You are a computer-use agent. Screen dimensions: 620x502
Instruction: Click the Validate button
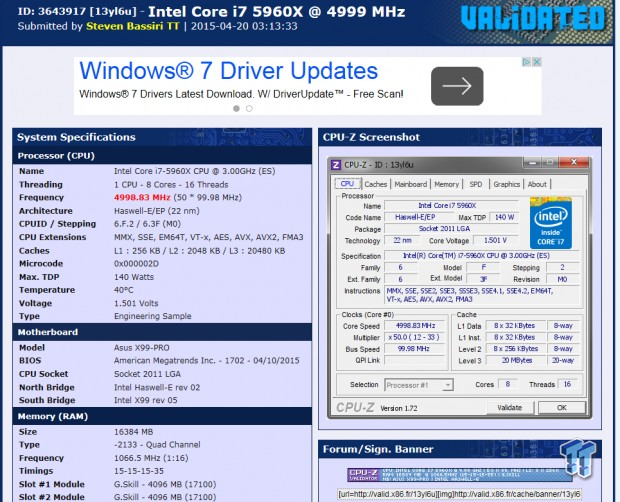click(x=510, y=408)
